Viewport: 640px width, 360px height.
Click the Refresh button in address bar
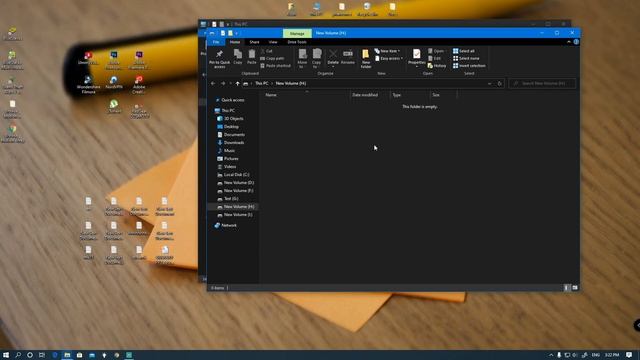499,83
